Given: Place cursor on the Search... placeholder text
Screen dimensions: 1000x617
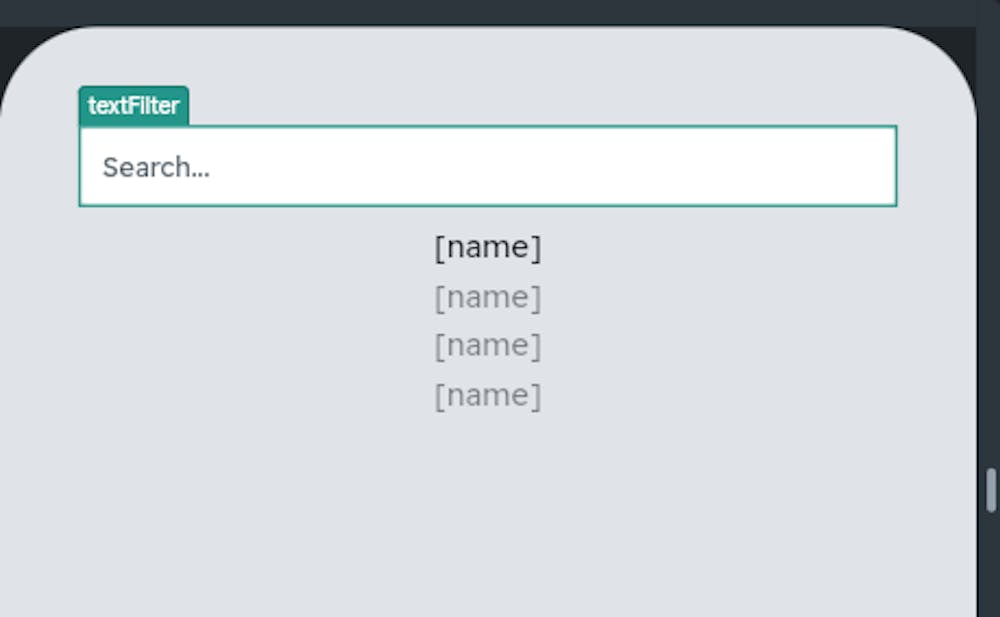Looking at the screenshot, I should 156,167.
